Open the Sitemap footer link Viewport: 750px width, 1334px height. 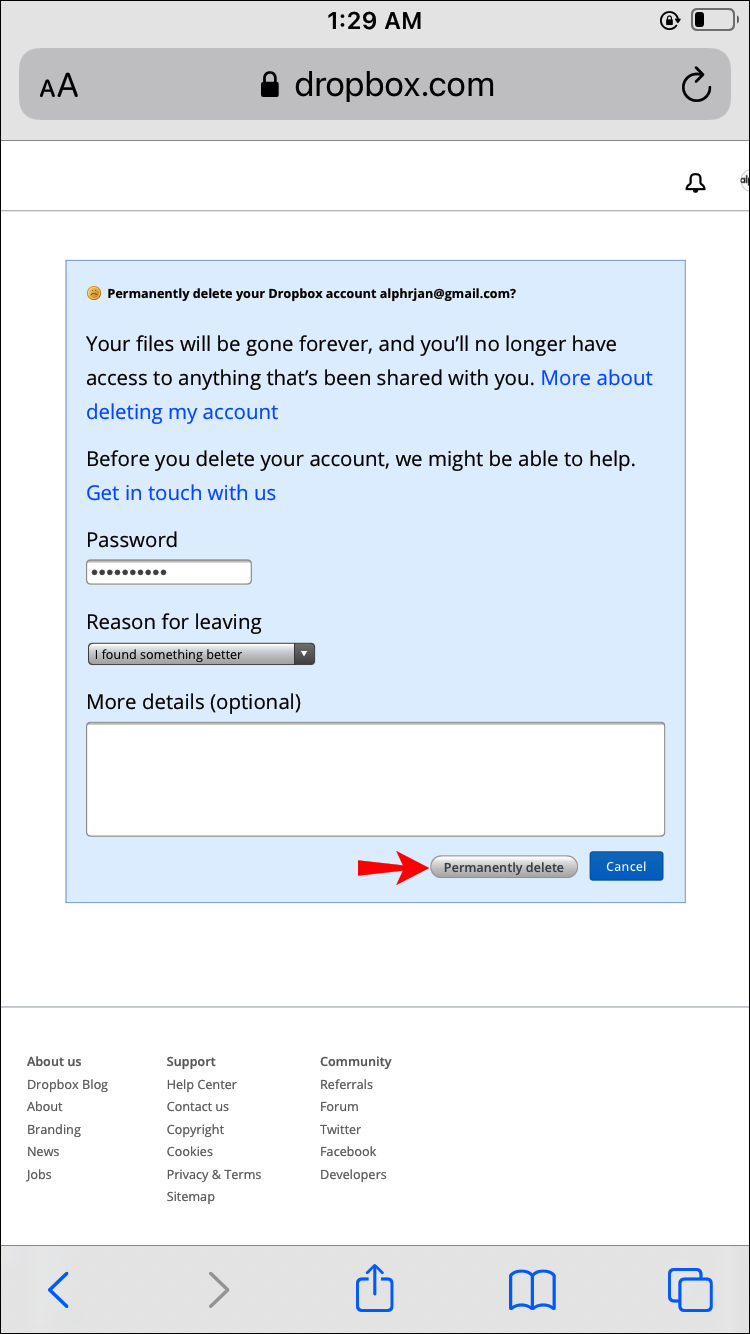tap(190, 1197)
